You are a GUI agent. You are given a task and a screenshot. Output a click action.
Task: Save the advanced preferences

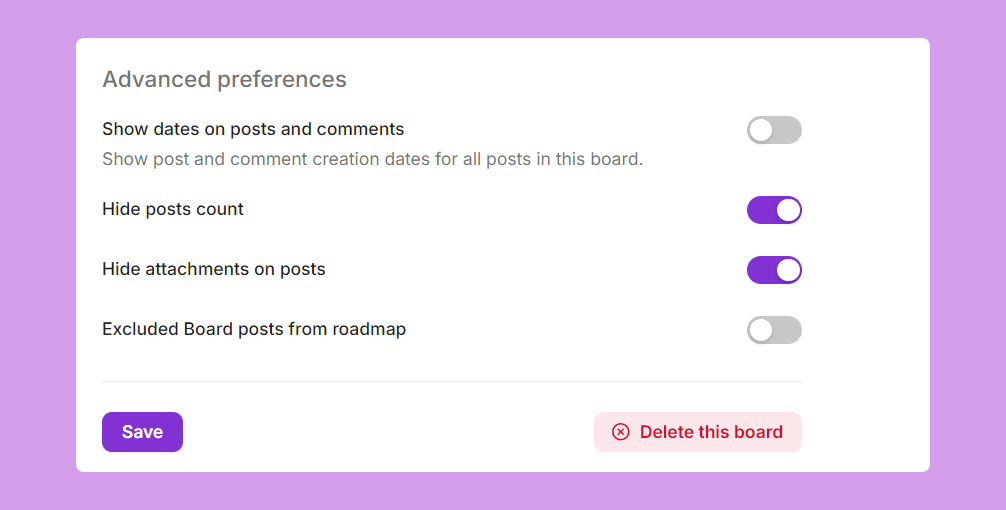(142, 432)
